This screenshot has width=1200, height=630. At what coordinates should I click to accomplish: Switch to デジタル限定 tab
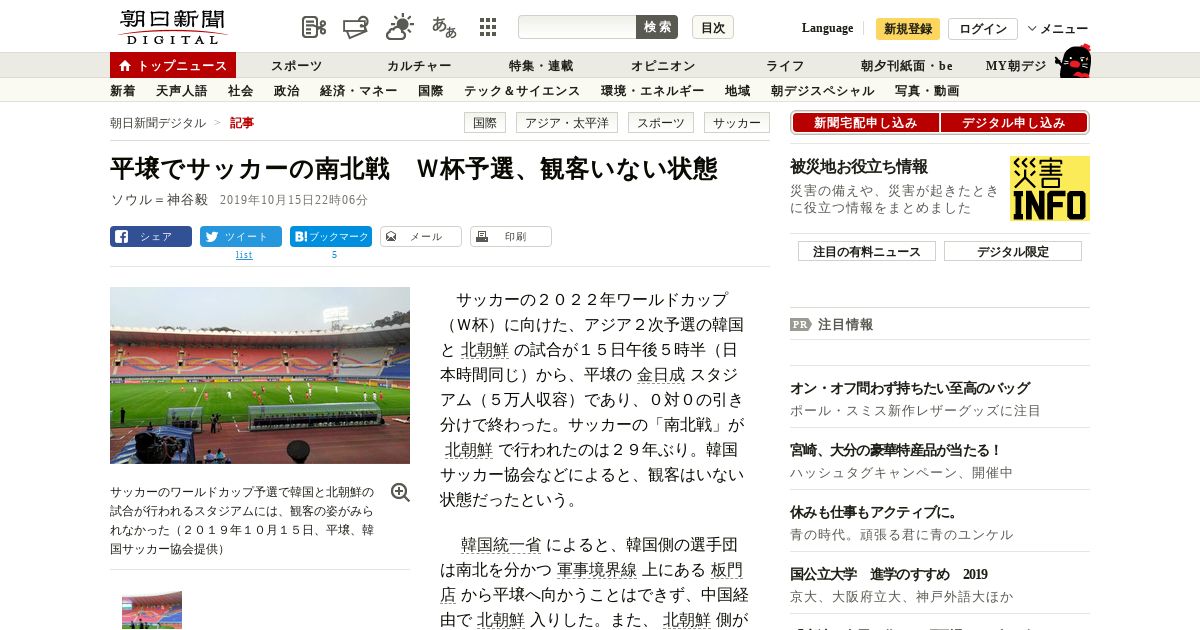(1013, 251)
